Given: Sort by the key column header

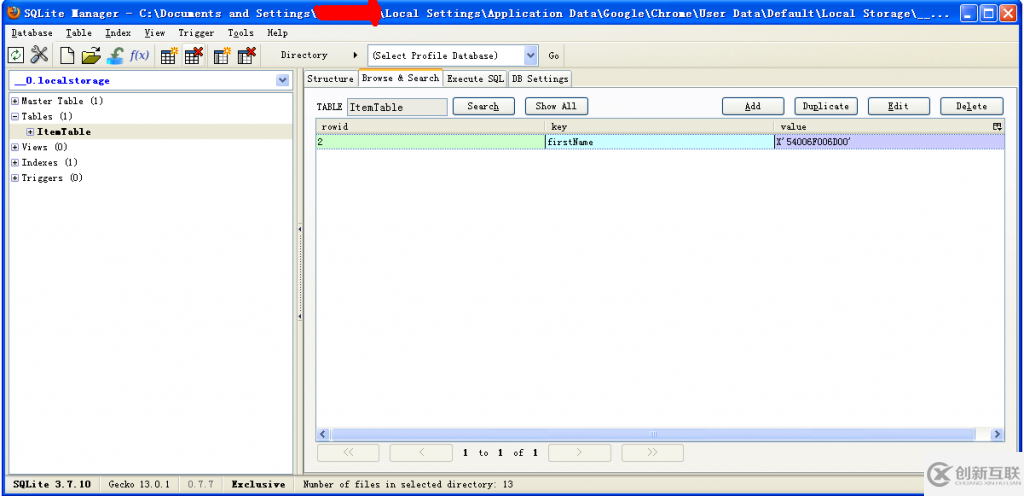Looking at the screenshot, I should coord(660,127).
